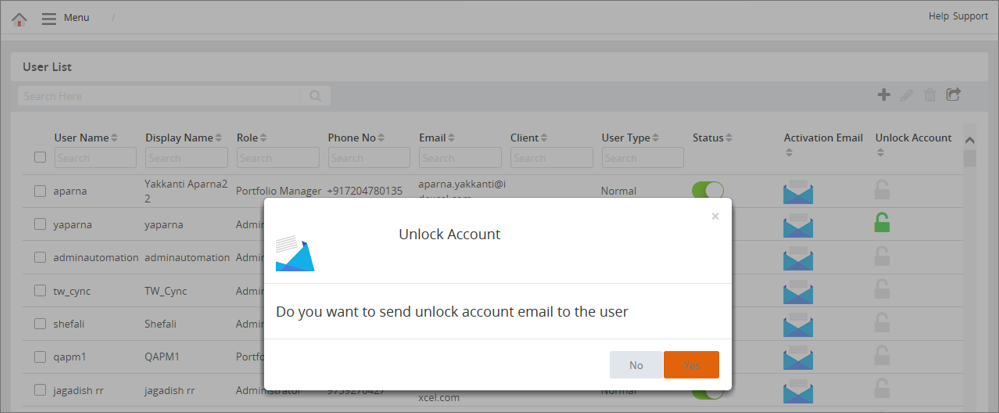This screenshot has height=413, width=999.
Task: Open the hamburger Menu icon
Action: coord(49,18)
